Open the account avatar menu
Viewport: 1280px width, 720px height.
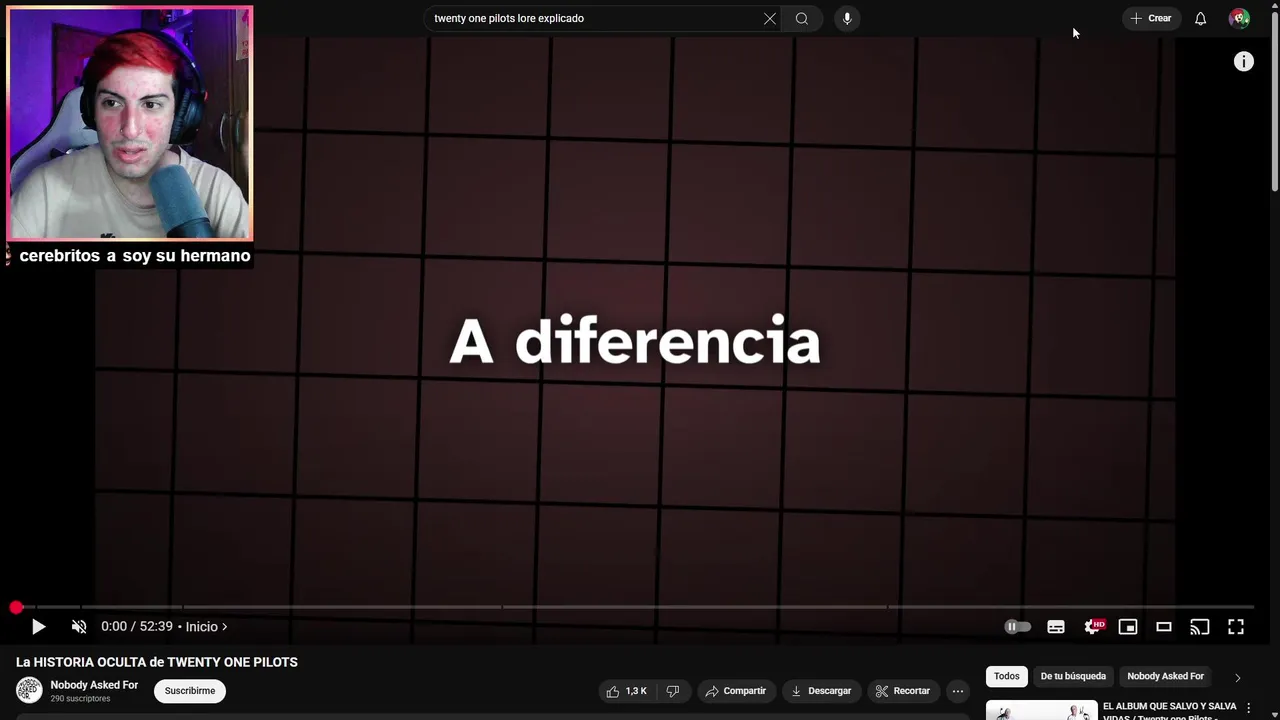[x=1239, y=18]
